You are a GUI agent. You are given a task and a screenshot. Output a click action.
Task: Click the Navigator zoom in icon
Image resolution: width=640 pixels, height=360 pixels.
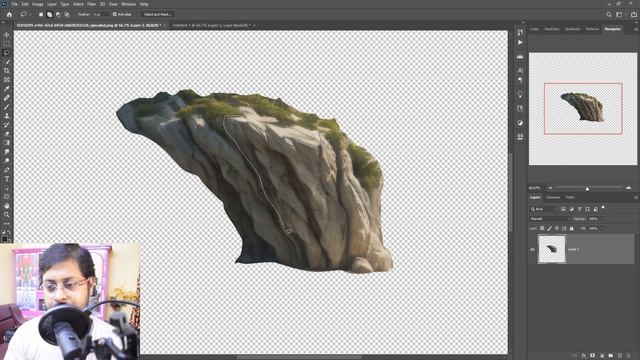tap(628, 188)
